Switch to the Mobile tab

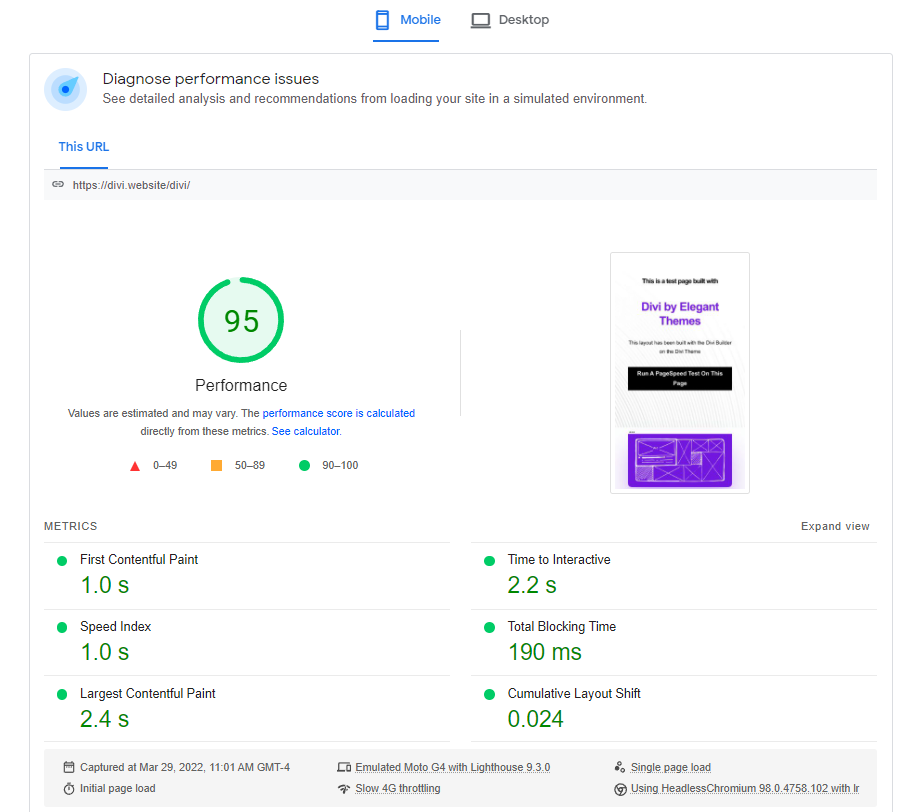point(406,20)
